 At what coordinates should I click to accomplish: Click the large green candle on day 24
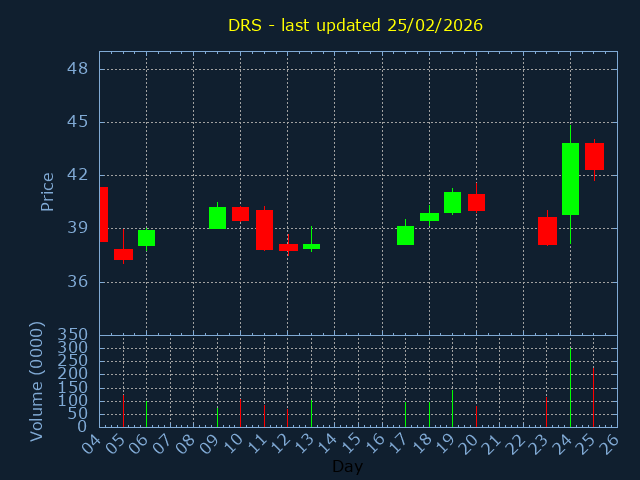pos(570,179)
